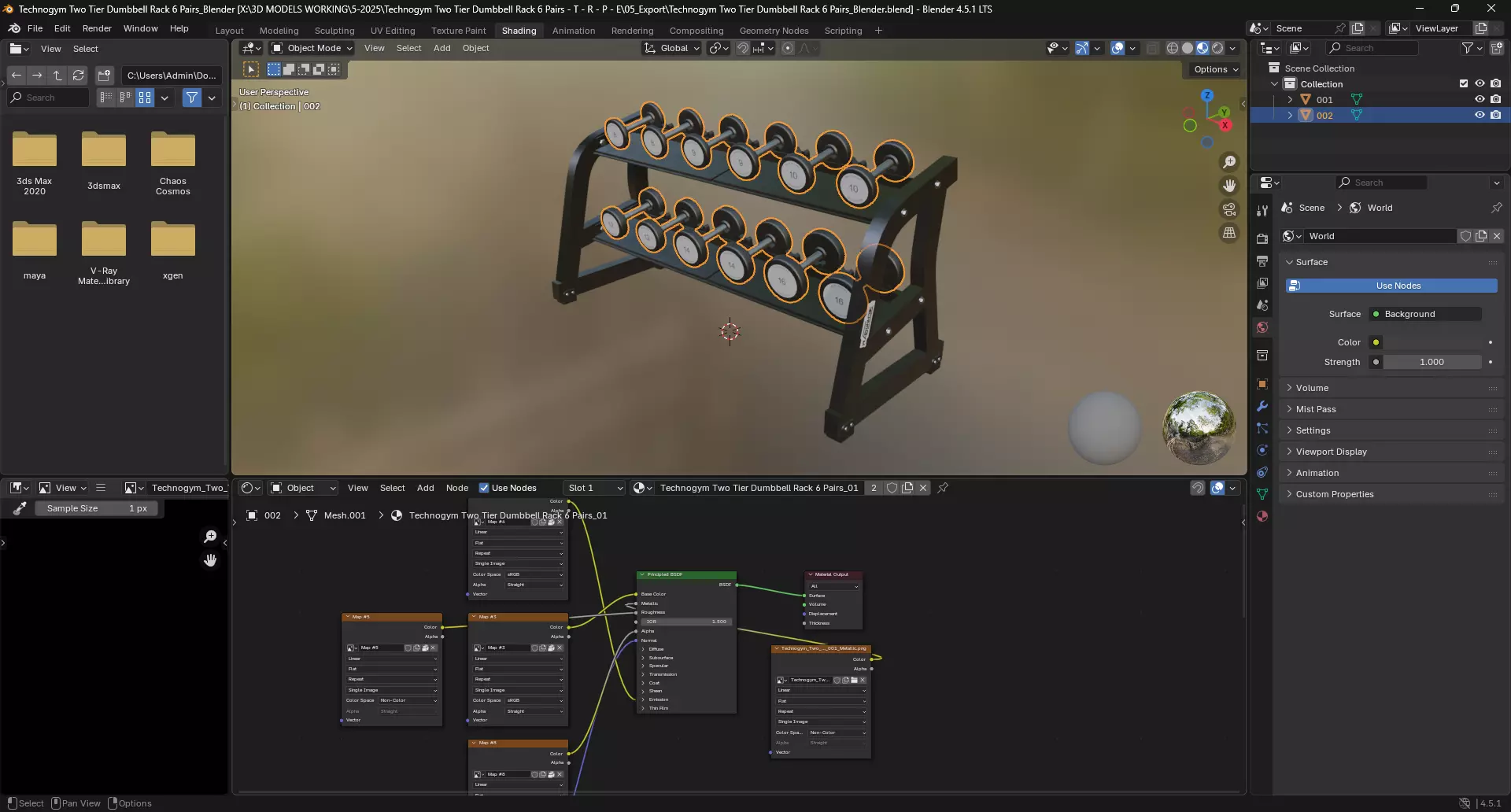The width and height of the screenshot is (1511, 812).
Task: Exclude Collection from view layer checkbox
Action: 1464,84
